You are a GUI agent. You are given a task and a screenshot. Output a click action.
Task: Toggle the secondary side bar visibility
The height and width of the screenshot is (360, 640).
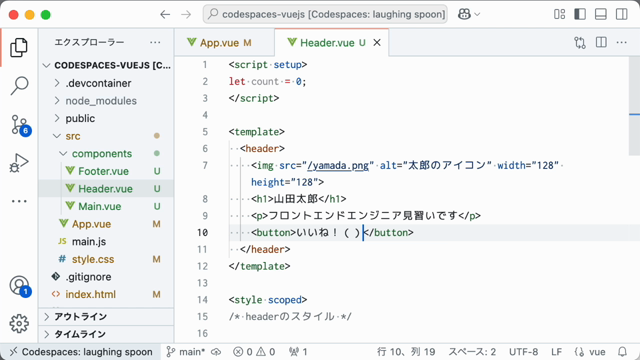(x=622, y=14)
